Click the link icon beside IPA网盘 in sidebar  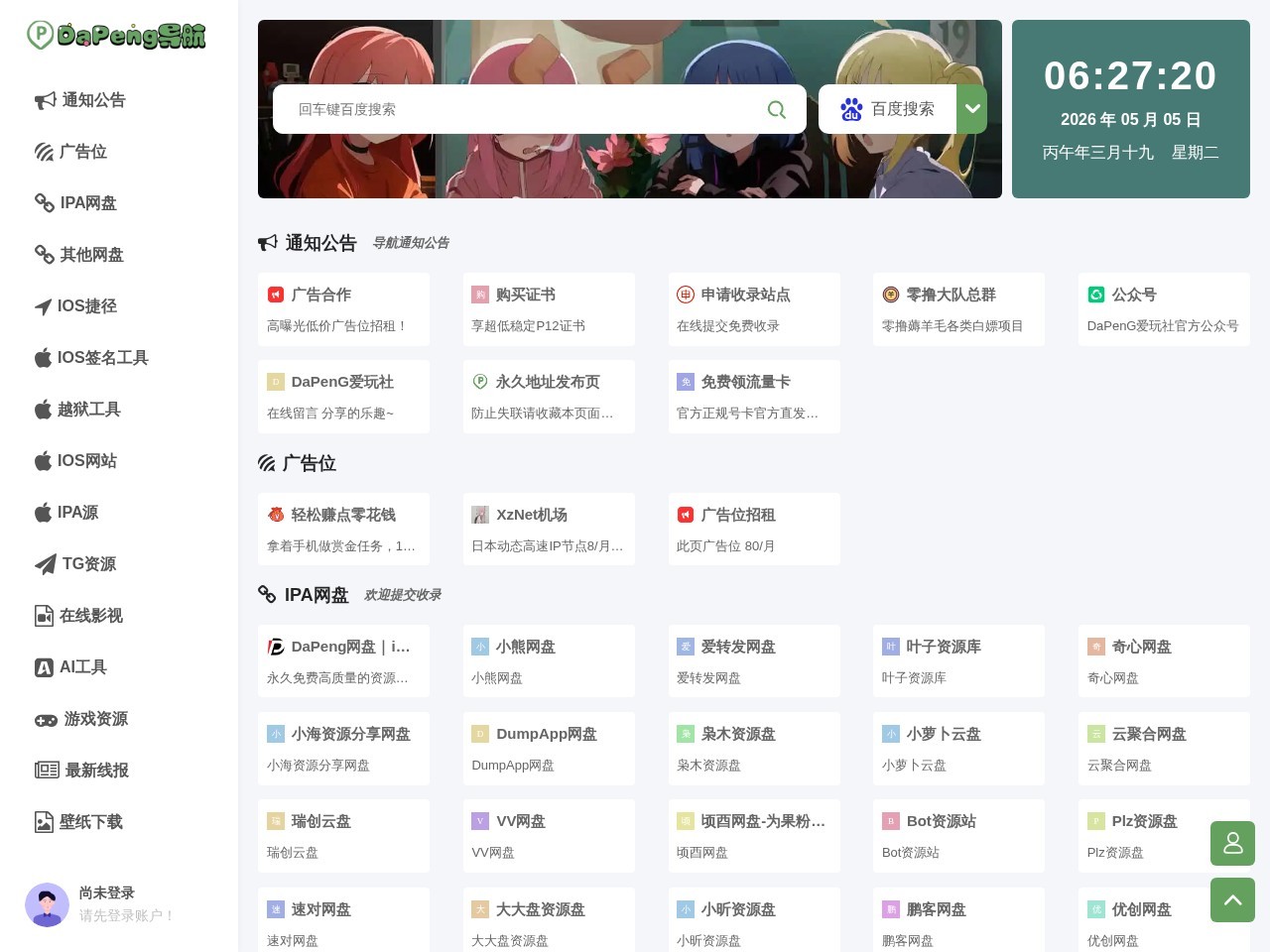click(45, 203)
